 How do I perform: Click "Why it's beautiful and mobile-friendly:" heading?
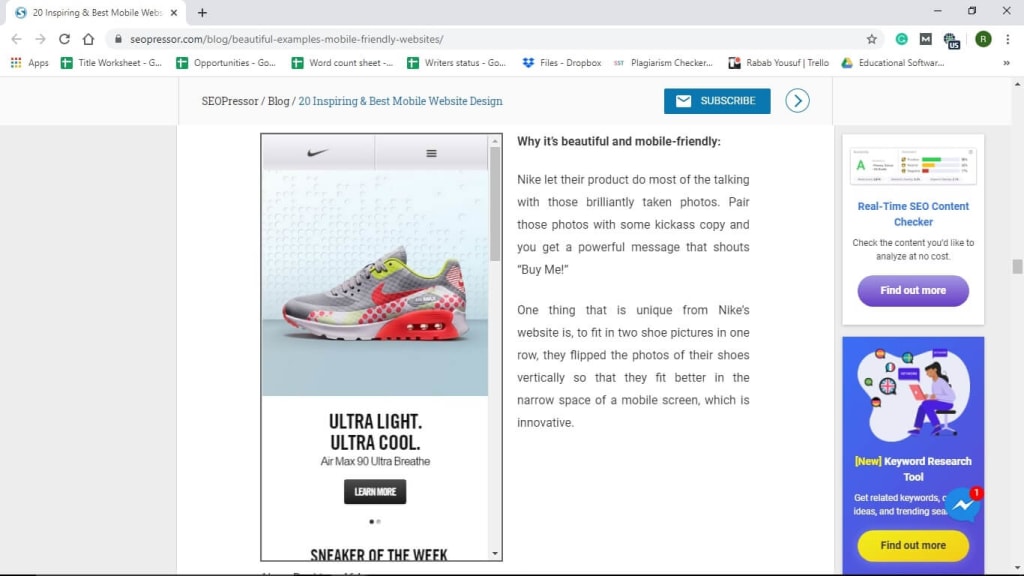click(x=619, y=142)
